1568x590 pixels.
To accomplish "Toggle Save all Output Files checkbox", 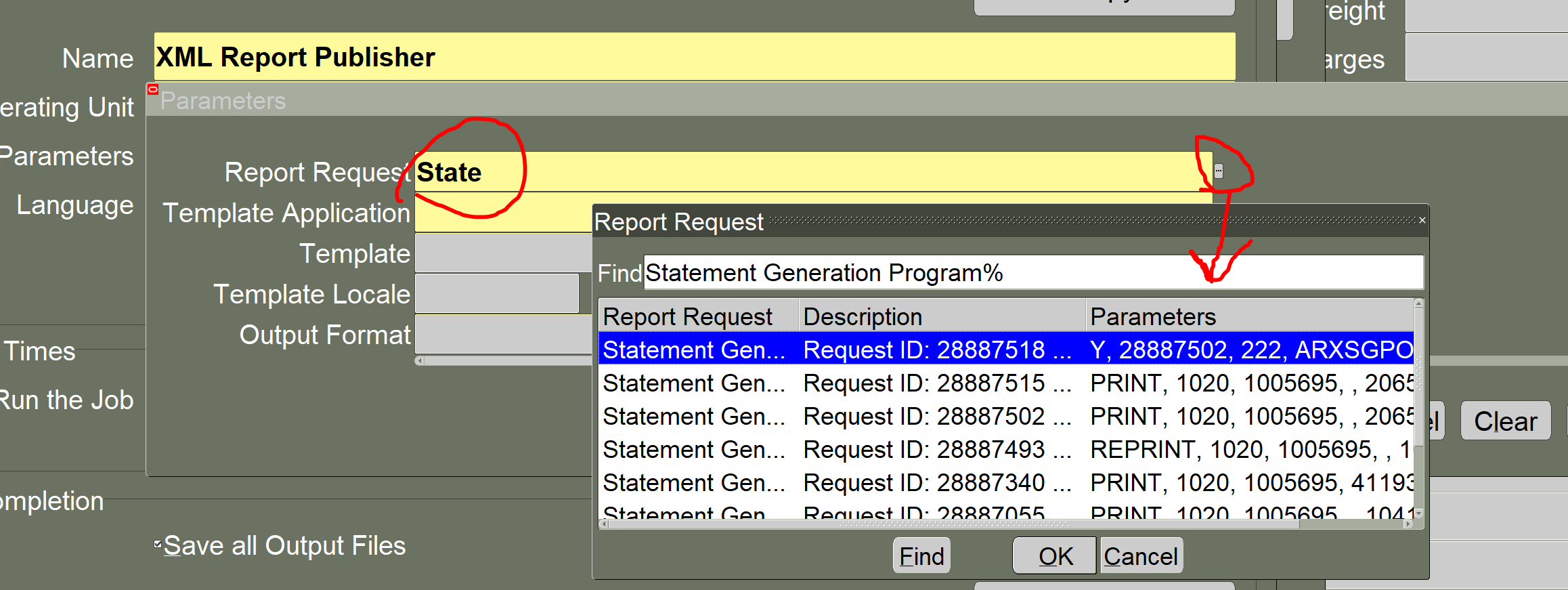I will pyautogui.click(x=158, y=544).
